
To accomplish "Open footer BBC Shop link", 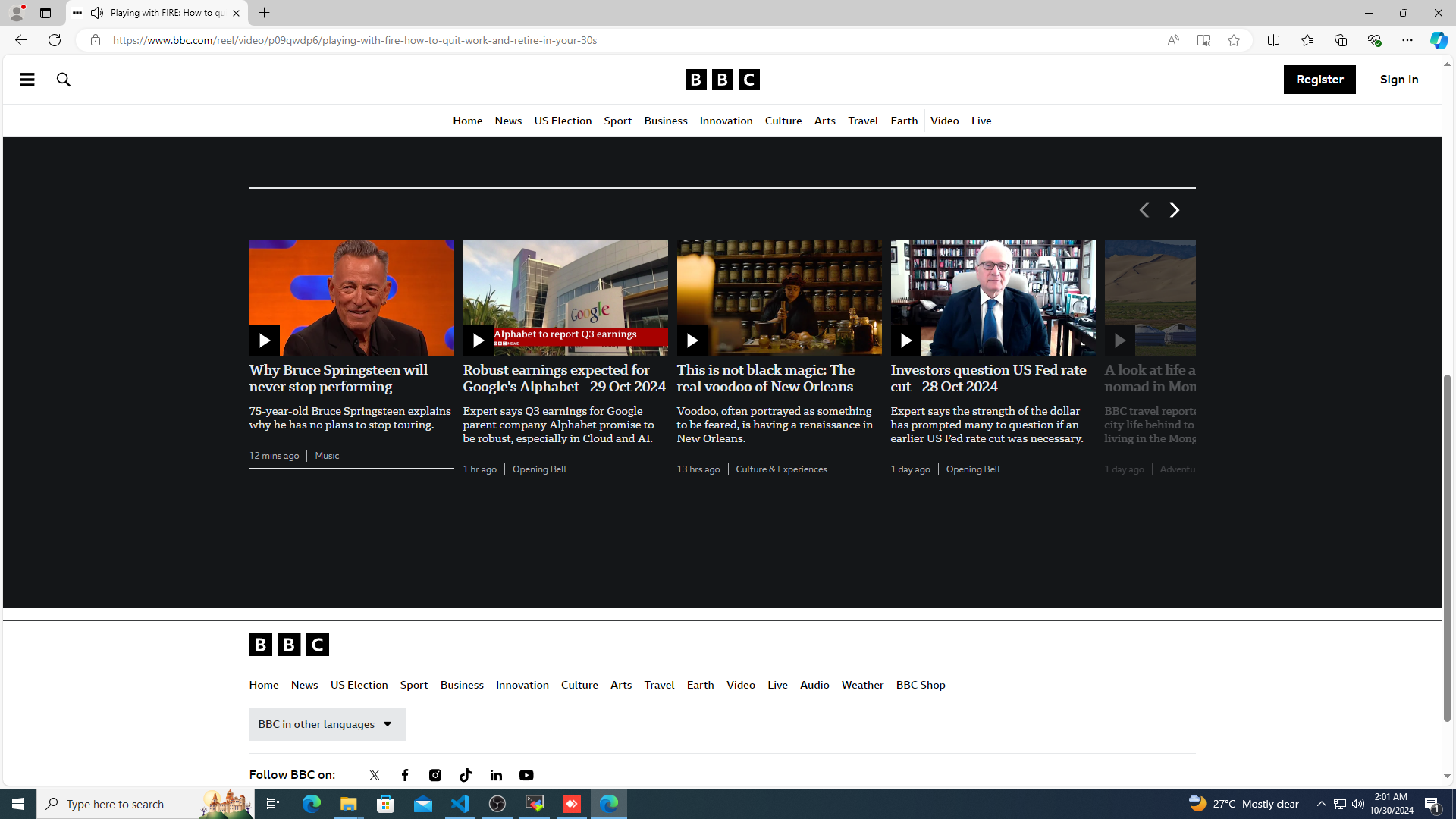I will click(921, 686).
